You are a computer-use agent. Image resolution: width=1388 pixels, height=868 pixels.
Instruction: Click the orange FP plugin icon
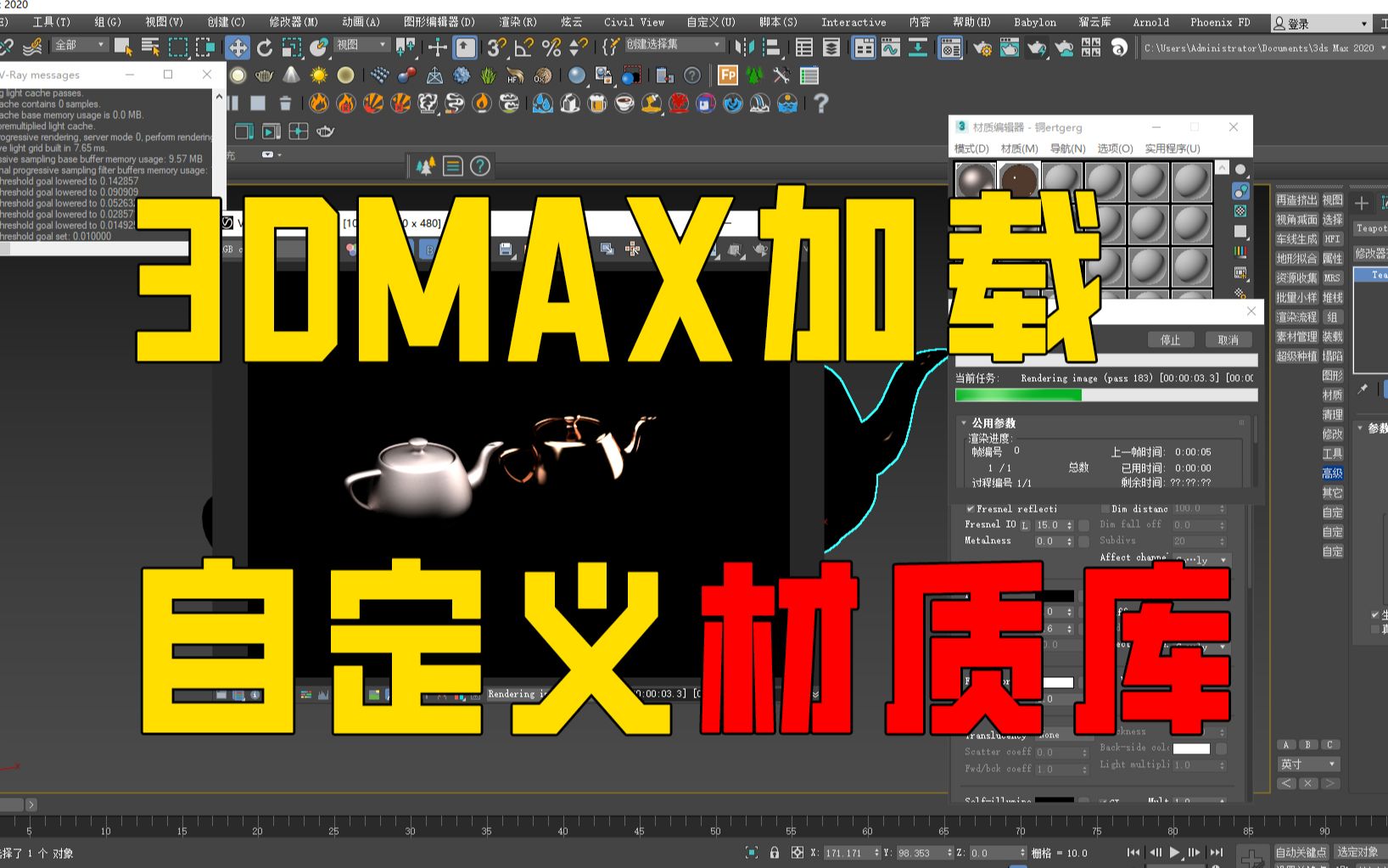(728, 76)
